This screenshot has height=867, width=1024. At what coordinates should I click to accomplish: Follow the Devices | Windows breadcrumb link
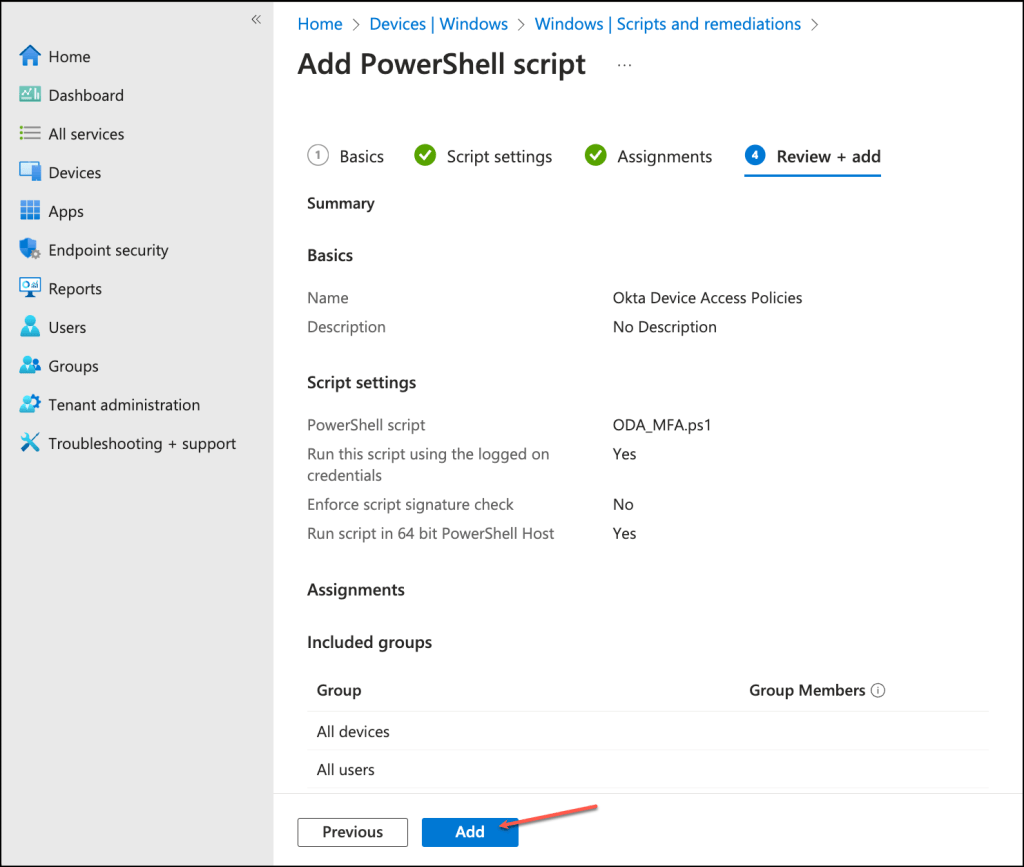pyautogui.click(x=438, y=24)
